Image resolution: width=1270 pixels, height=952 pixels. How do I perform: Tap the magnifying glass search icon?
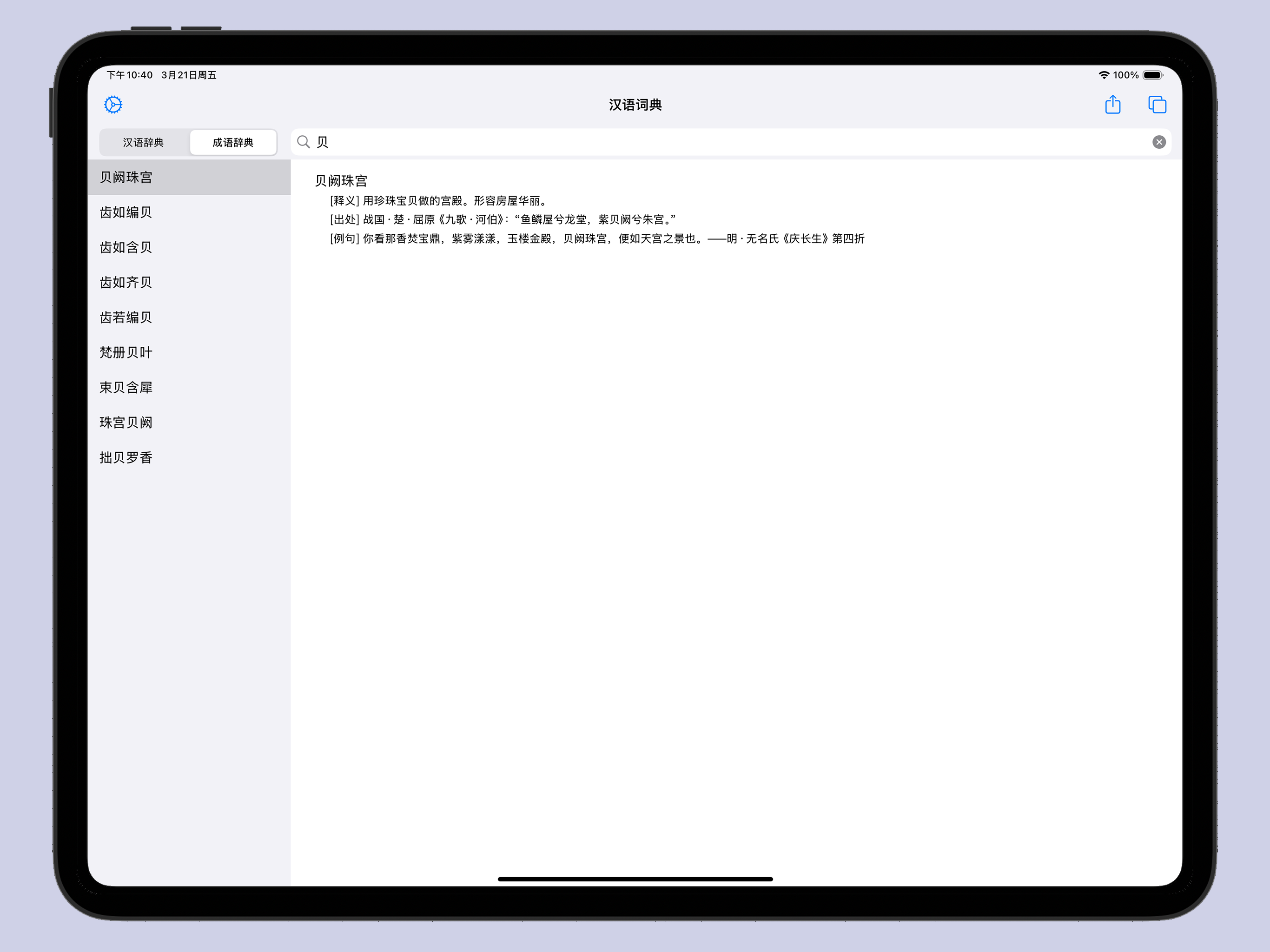coord(304,142)
